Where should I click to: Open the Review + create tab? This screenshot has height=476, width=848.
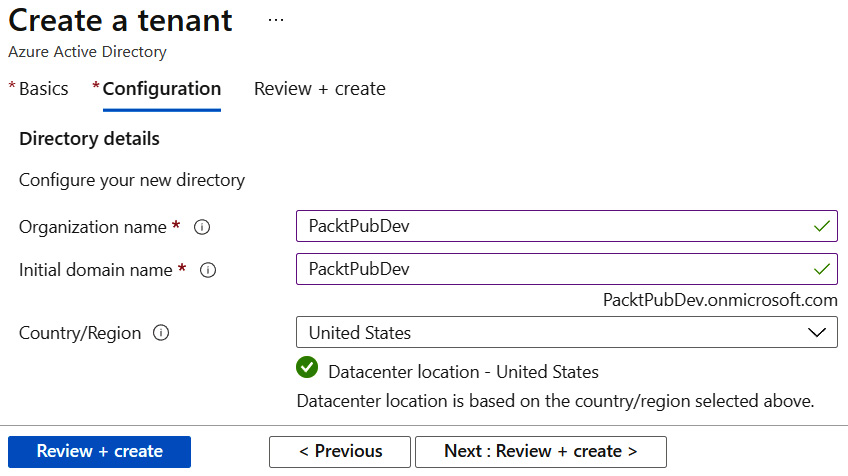pos(320,89)
